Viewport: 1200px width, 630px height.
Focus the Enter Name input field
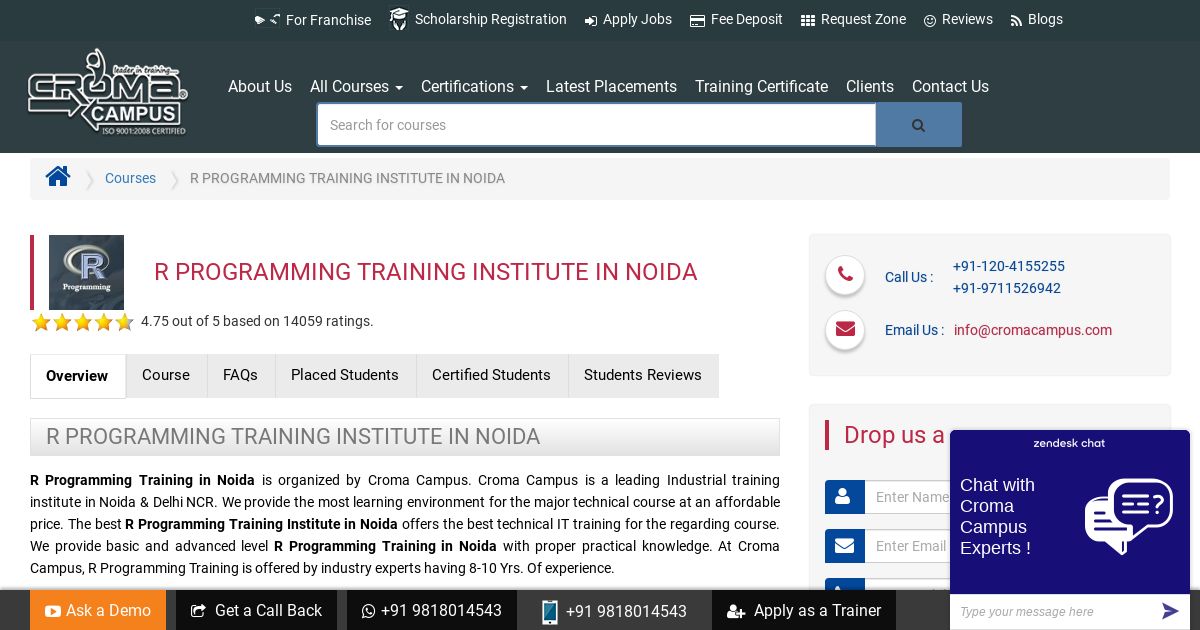pyautogui.click(x=907, y=497)
